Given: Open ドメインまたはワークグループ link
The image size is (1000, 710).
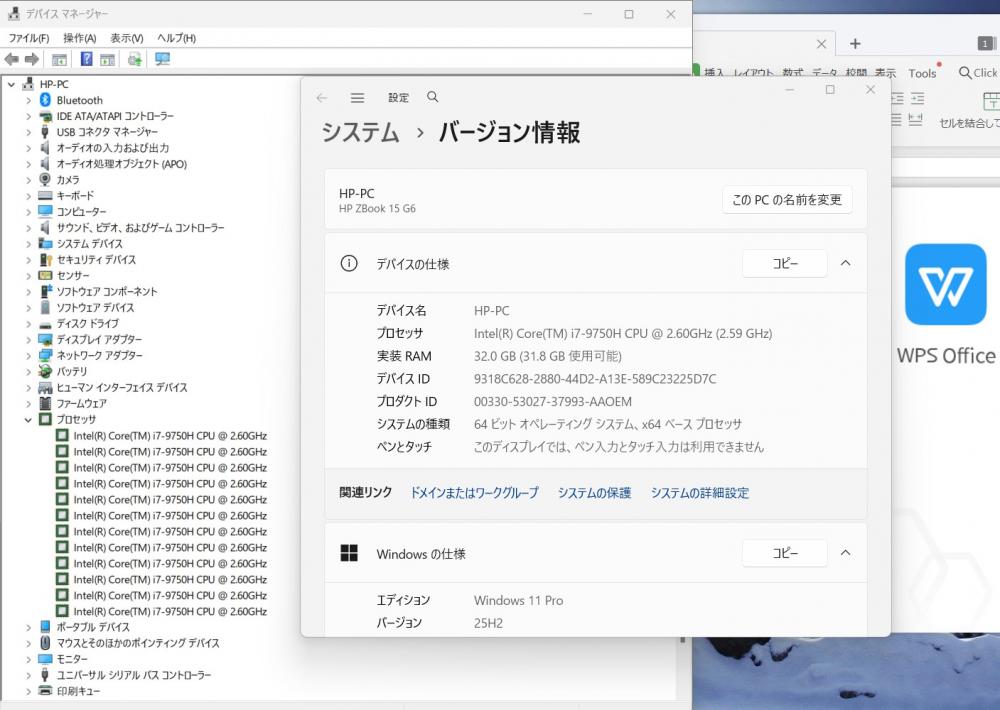Looking at the screenshot, I should 474,492.
